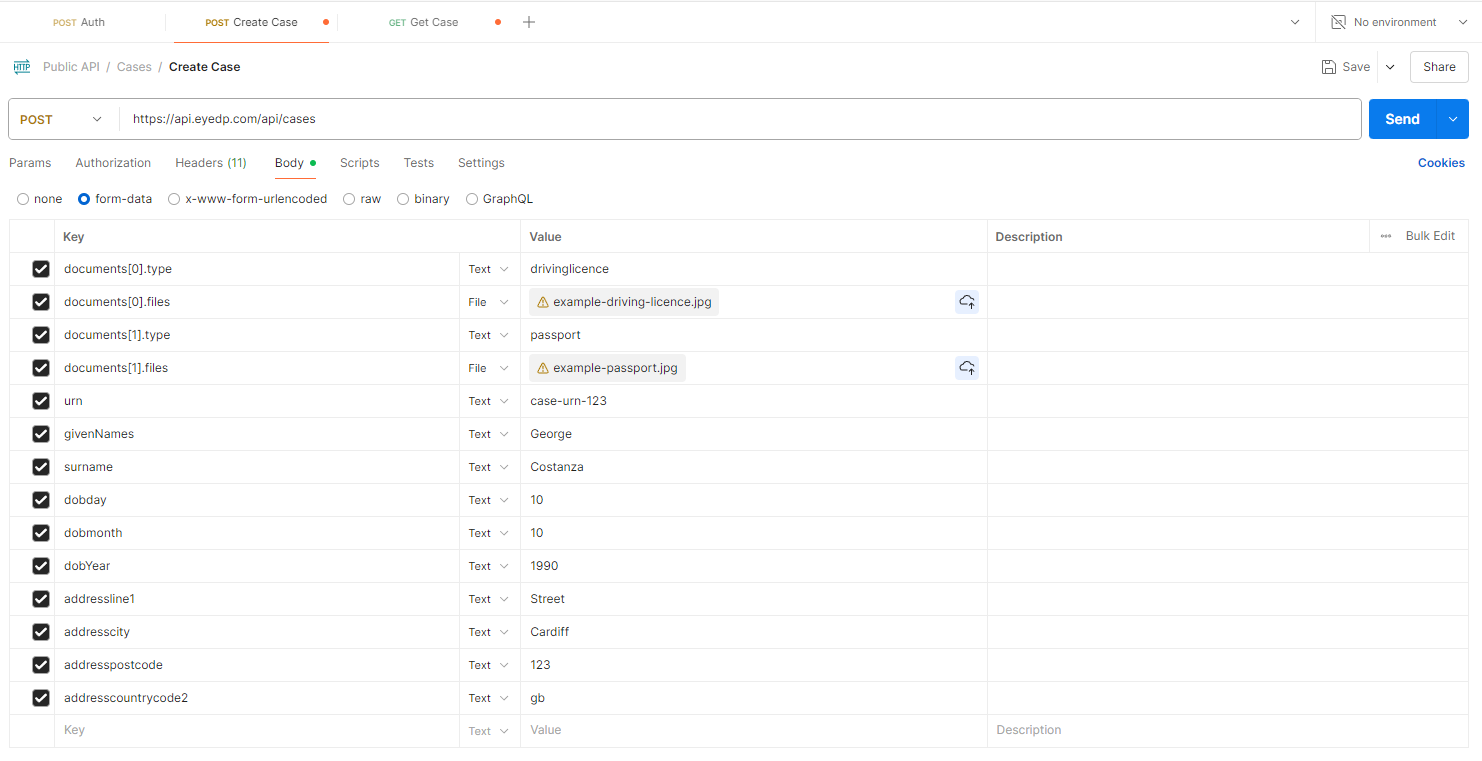Select the raw body type radio button
Screen dimensions: 1482x761
pyautogui.click(x=348, y=198)
